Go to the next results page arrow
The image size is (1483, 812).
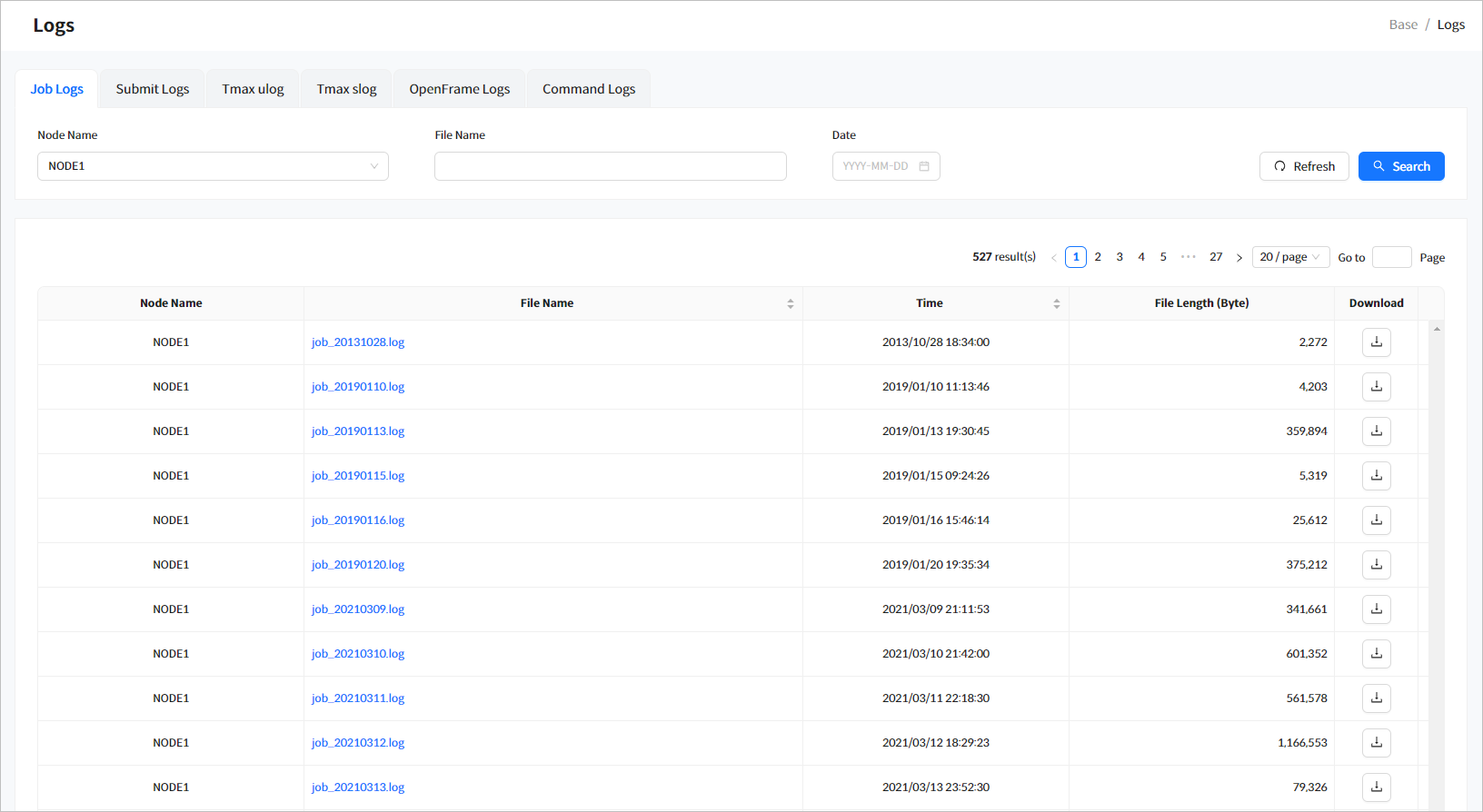(x=1239, y=258)
